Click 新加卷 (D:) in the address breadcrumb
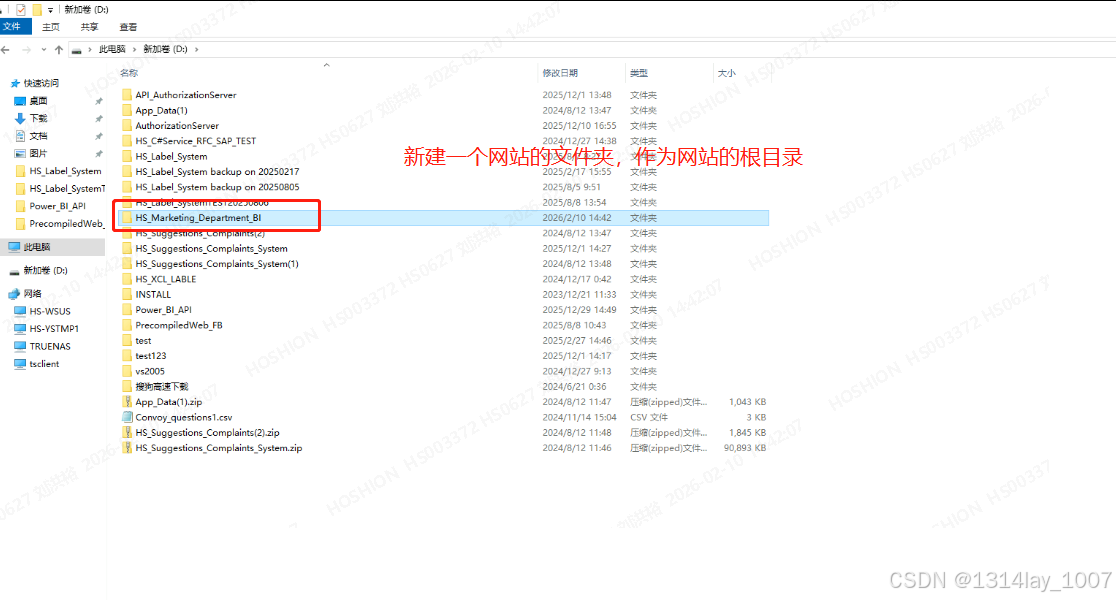Viewport: 1116px width, 600px height. (165, 49)
